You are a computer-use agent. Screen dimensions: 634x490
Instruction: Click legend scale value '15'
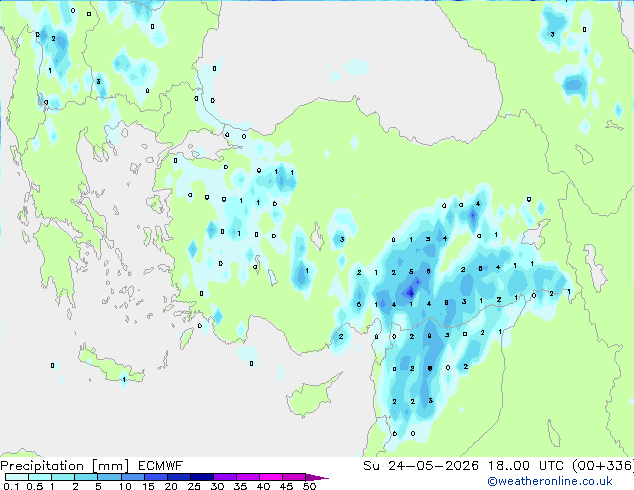148,486
